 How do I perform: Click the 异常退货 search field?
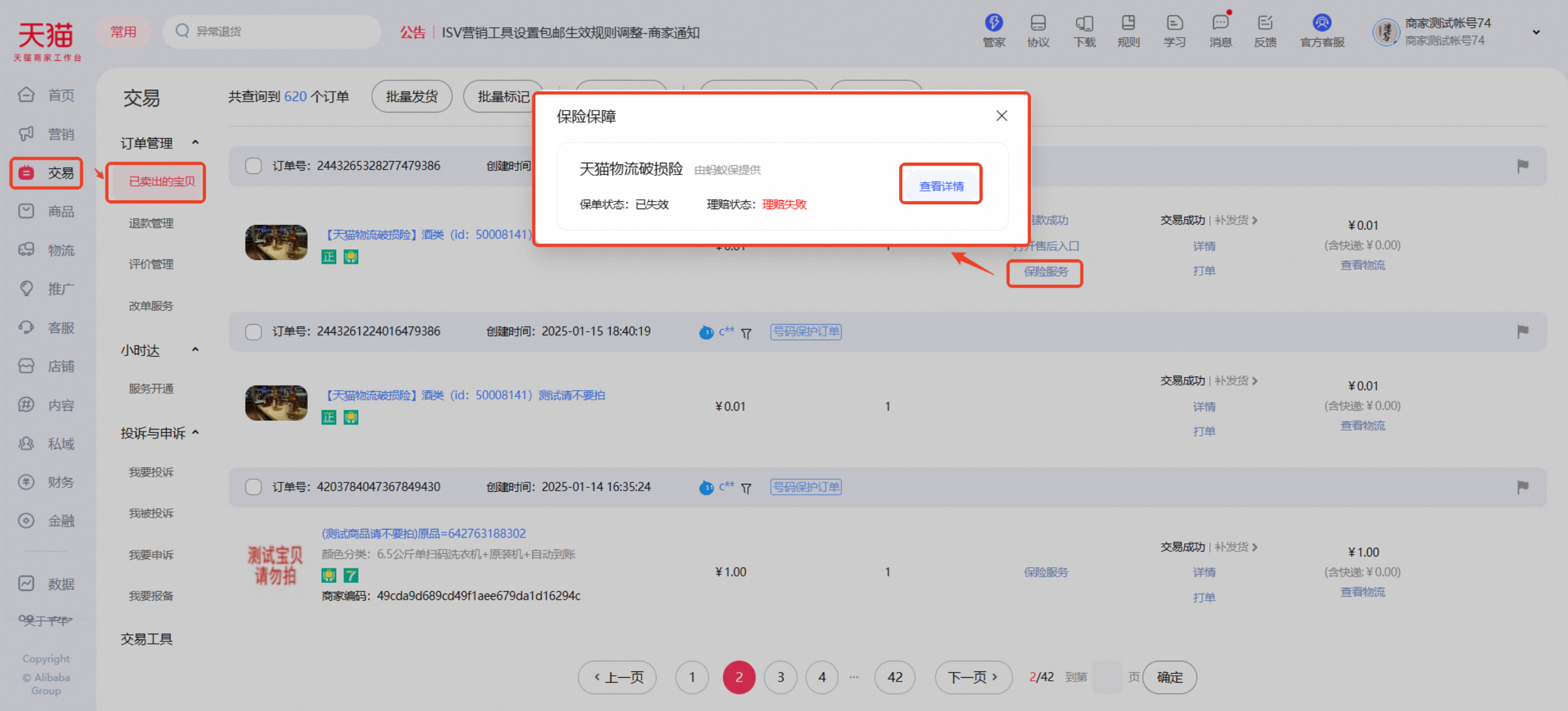(270, 31)
